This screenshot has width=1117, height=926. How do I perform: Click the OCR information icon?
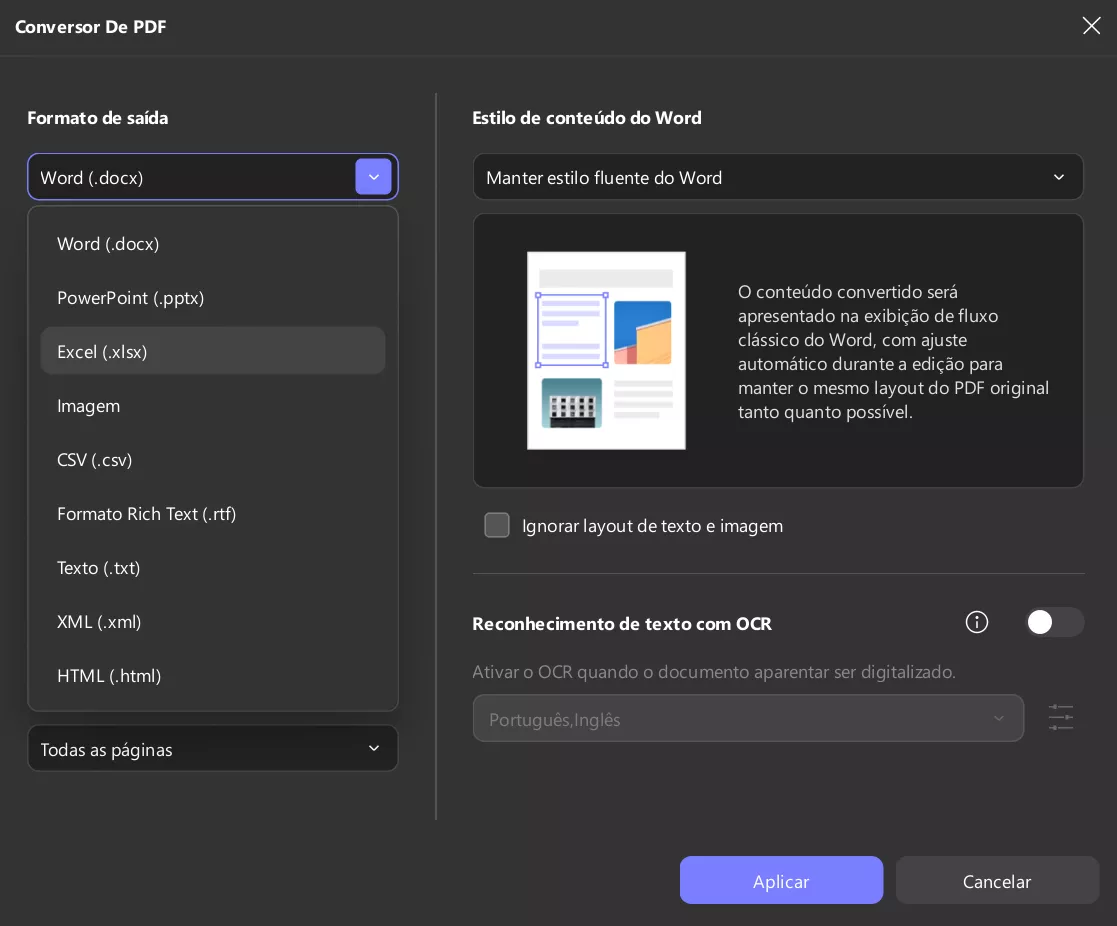tap(977, 622)
